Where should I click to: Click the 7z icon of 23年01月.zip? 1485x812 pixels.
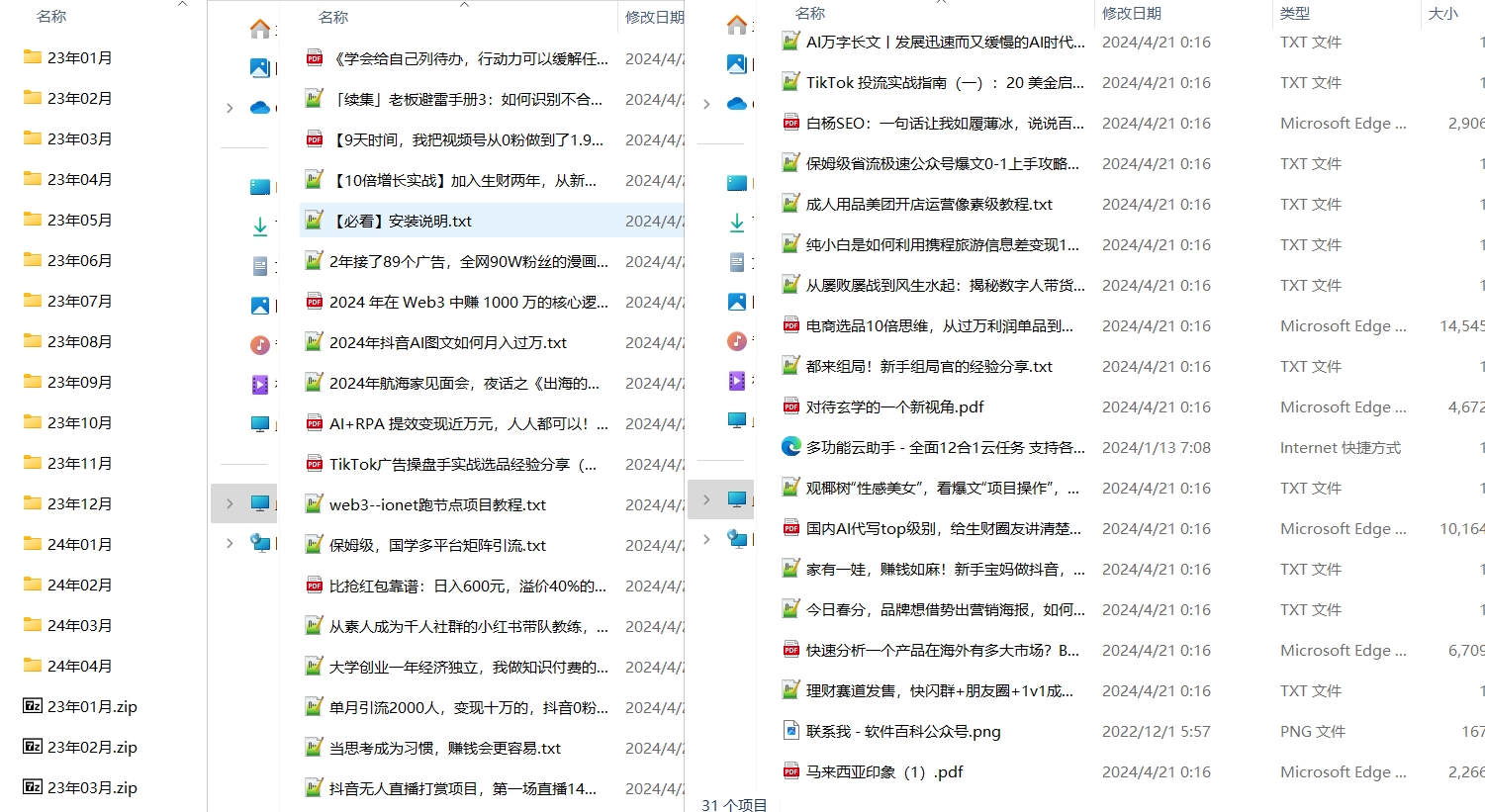coord(33,706)
